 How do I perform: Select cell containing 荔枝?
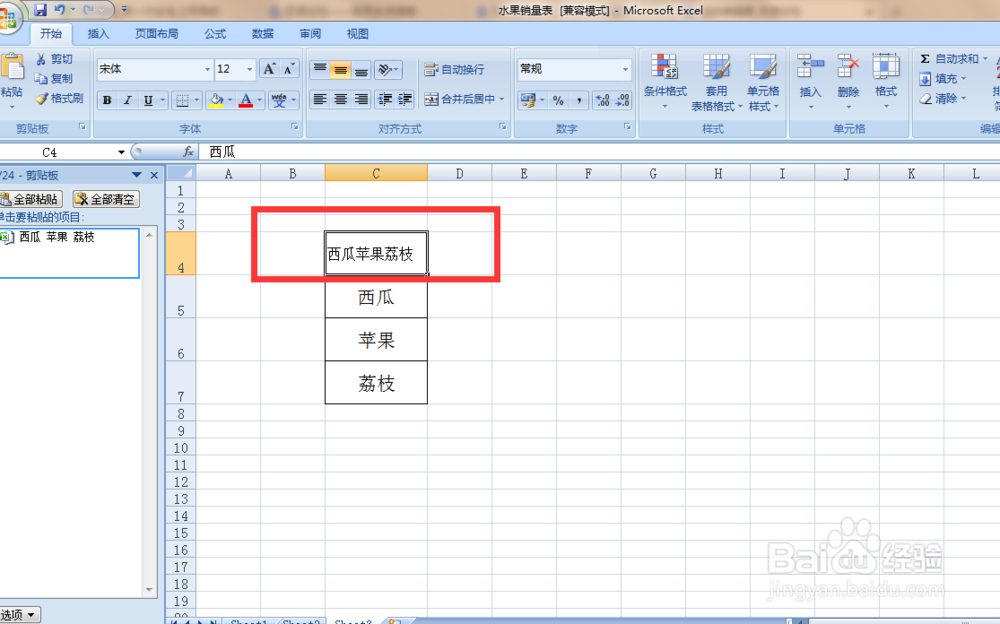[x=376, y=382]
